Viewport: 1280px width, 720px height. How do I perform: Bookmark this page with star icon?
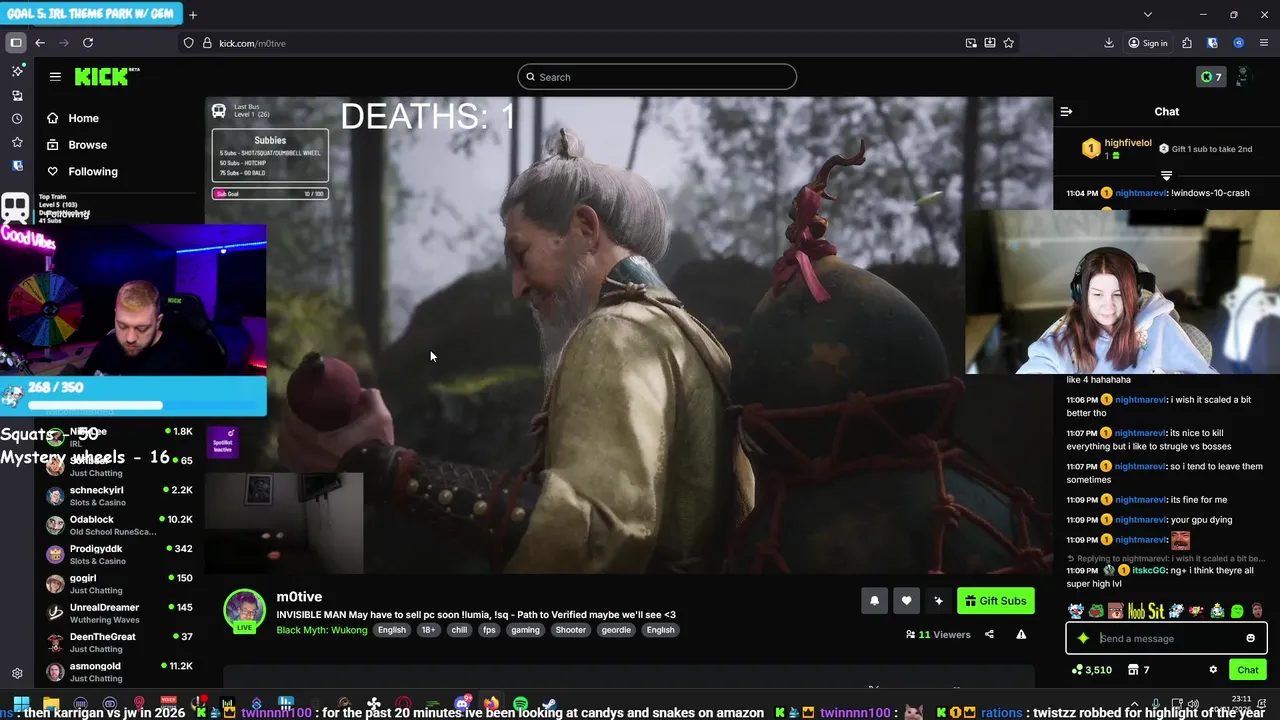point(1009,43)
